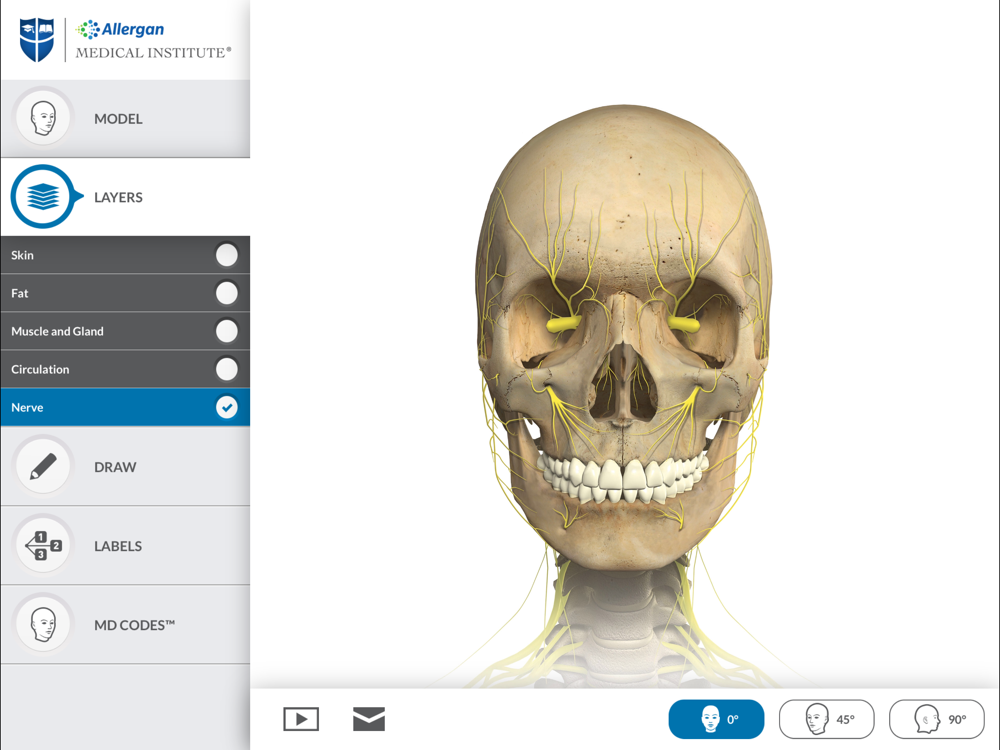The image size is (1000, 750).
Task: Enable the Circulation layer toggle
Action: [226, 369]
